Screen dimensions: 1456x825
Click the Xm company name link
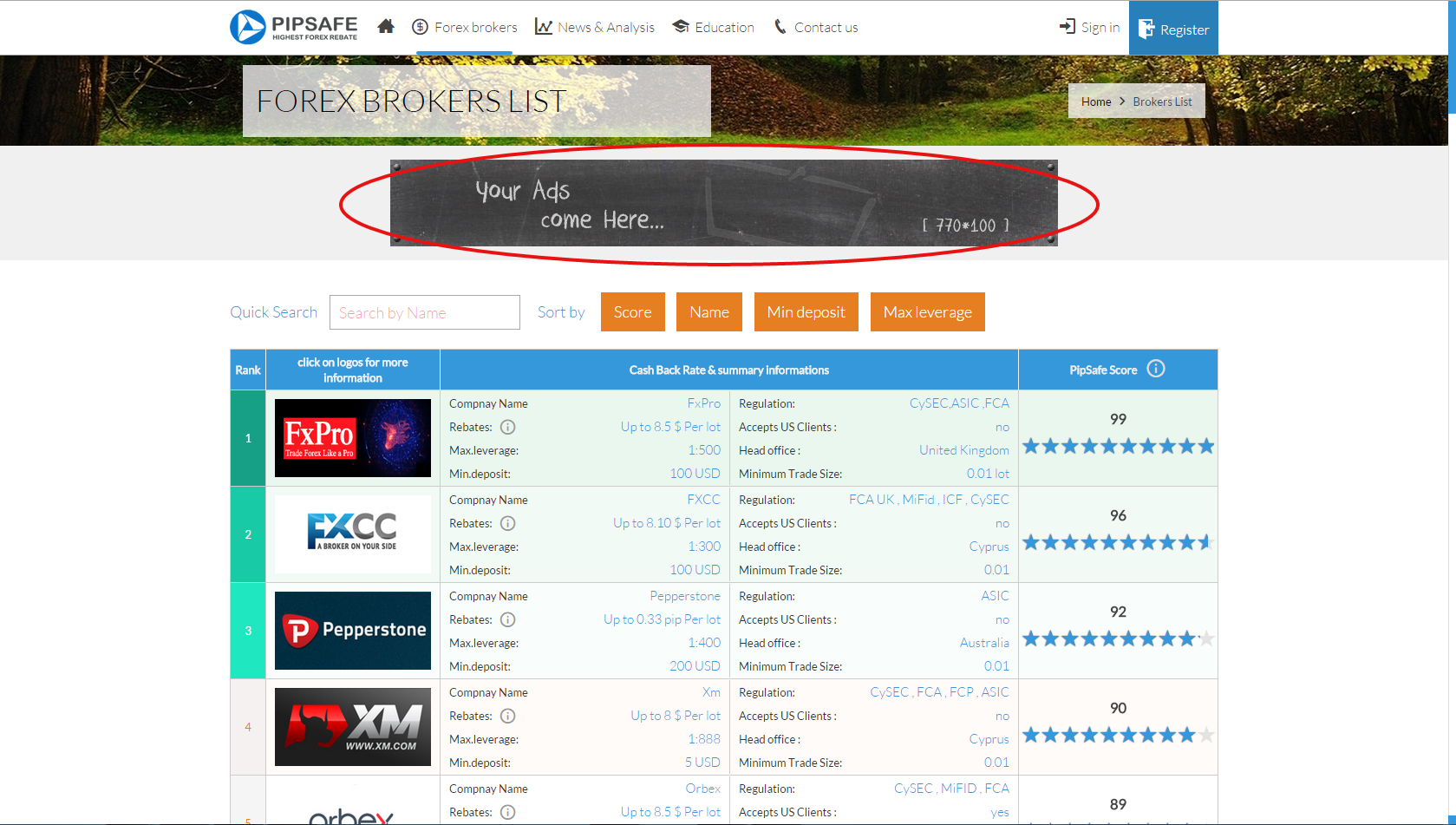pos(712,692)
